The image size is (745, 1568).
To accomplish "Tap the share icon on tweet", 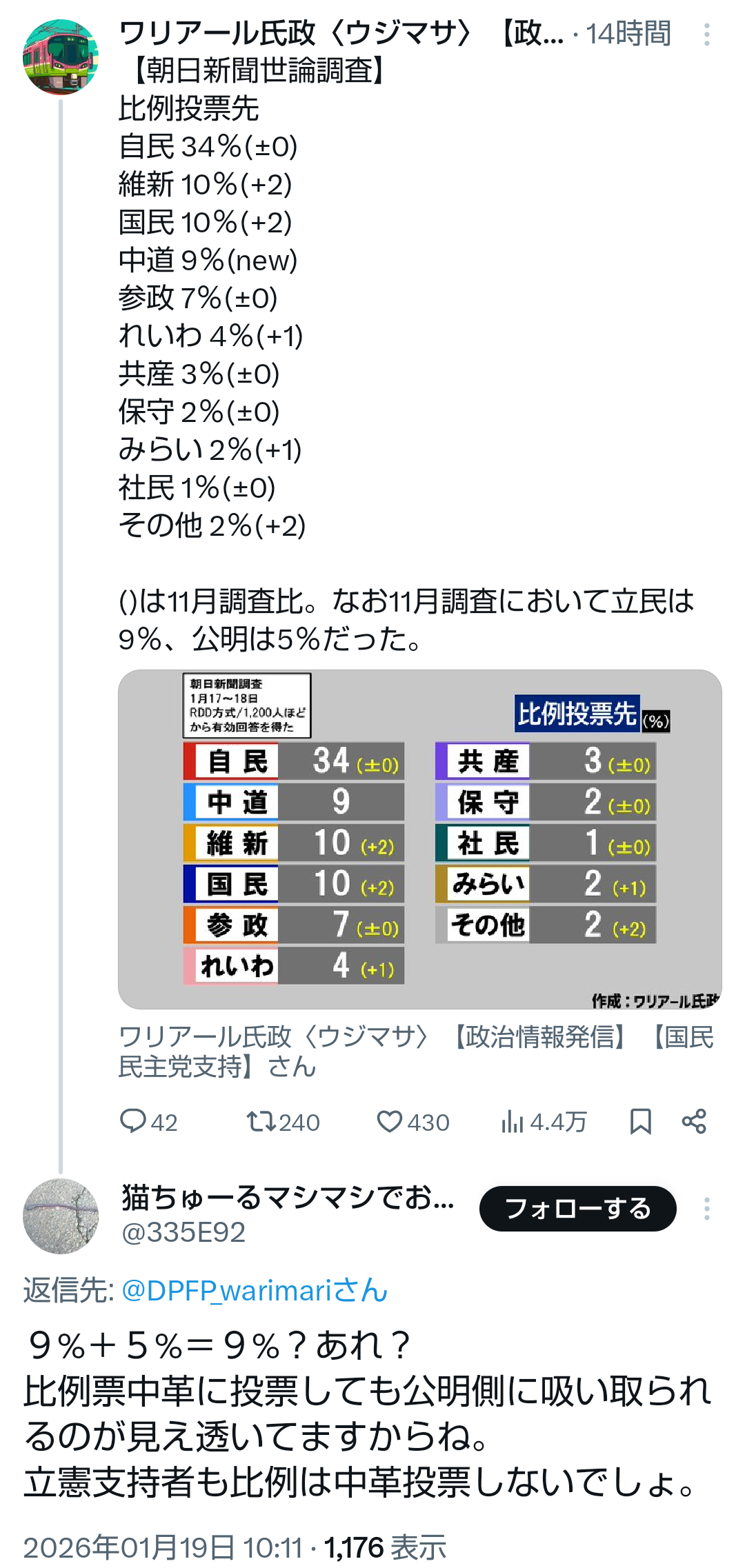I will [x=694, y=1121].
